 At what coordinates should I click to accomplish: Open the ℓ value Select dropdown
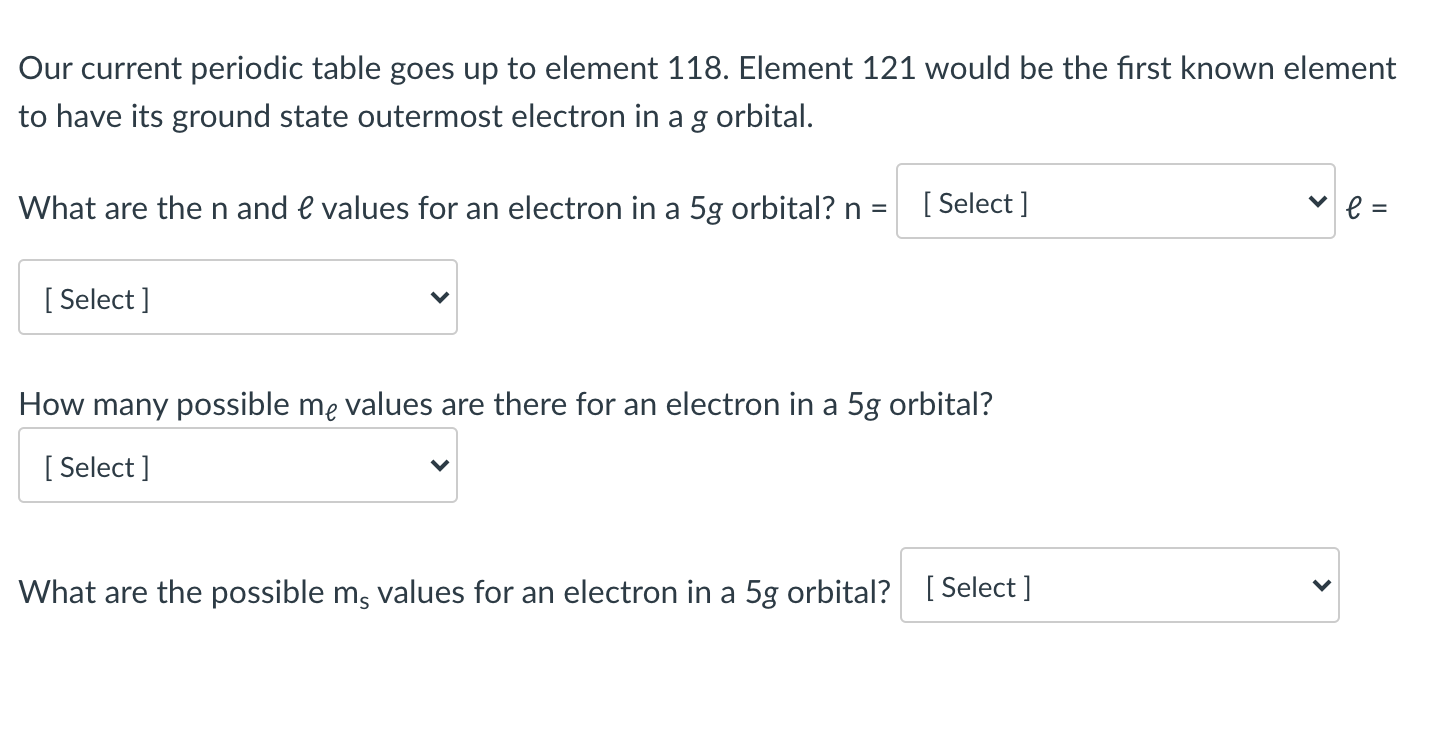pyautogui.click(x=237, y=298)
